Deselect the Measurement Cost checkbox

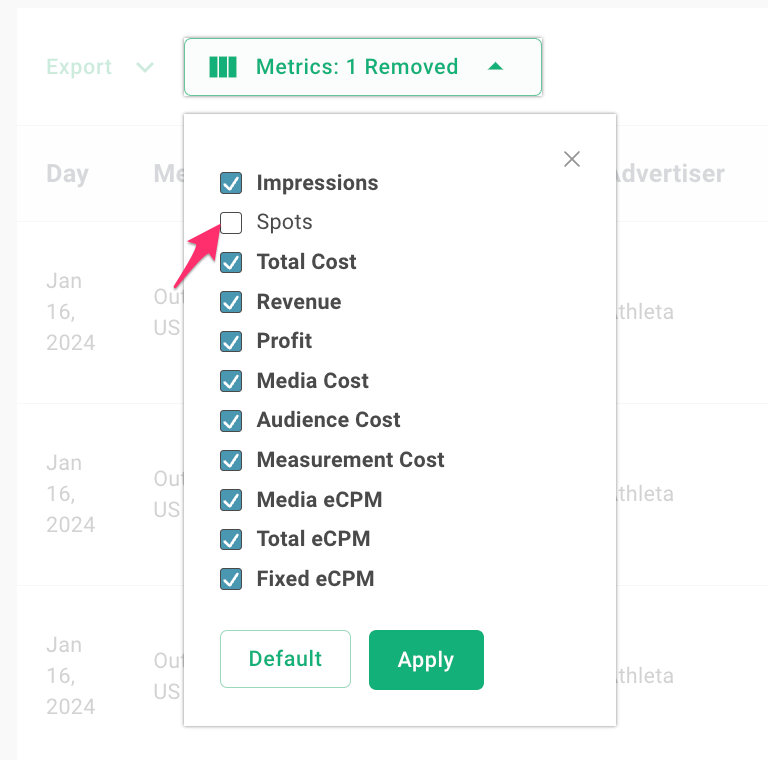click(x=231, y=460)
